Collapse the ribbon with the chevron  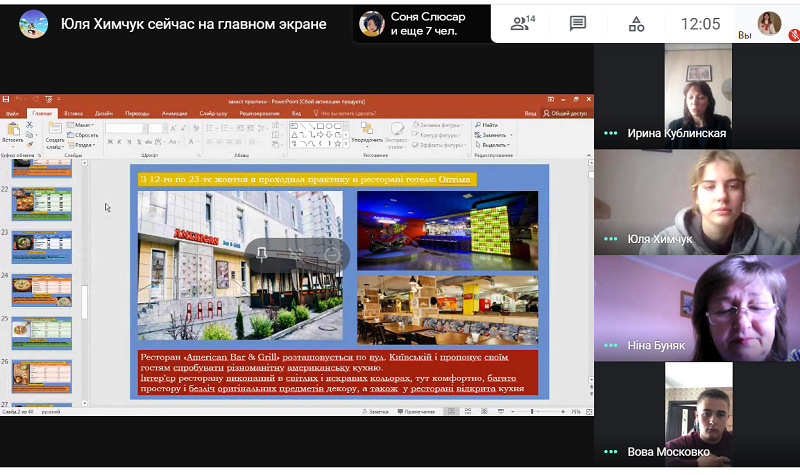point(589,155)
